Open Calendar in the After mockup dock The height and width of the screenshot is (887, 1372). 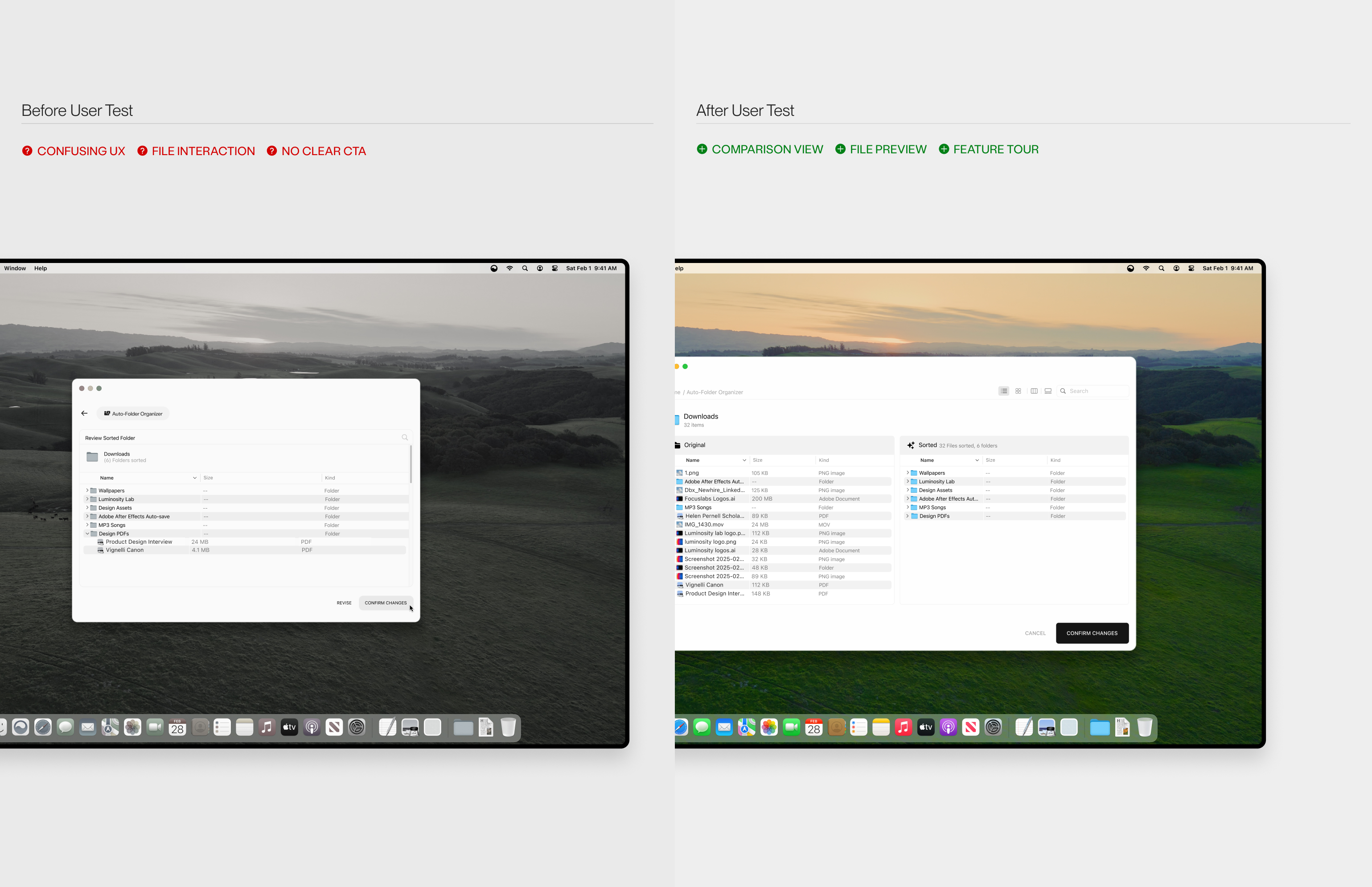click(814, 727)
